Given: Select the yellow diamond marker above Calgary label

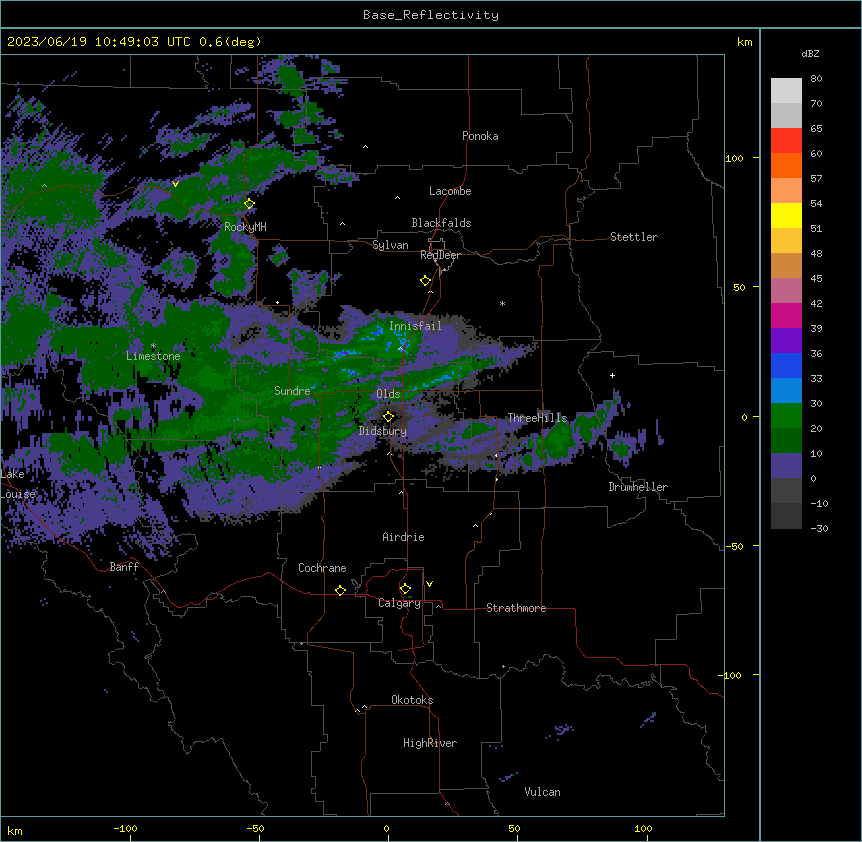Looking at the screenshot, I should click(405, 589).
